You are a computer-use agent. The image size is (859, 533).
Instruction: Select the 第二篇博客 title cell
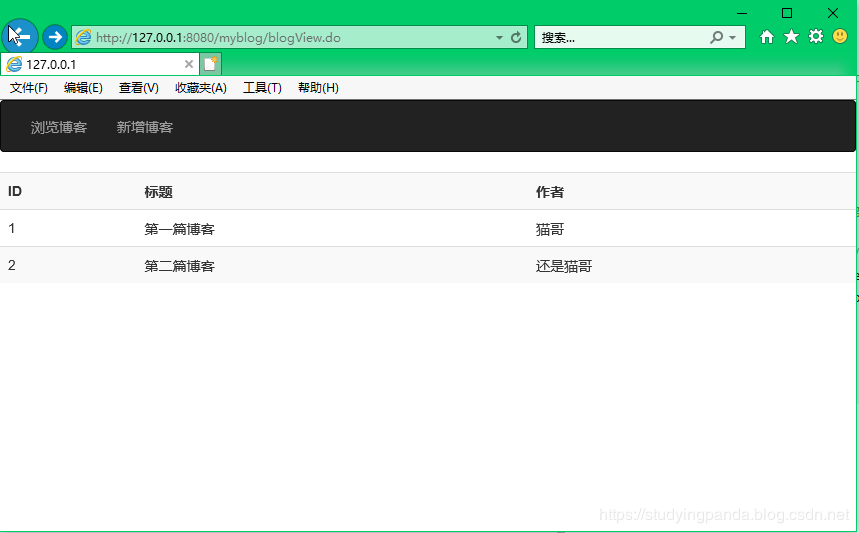[180, 266]
